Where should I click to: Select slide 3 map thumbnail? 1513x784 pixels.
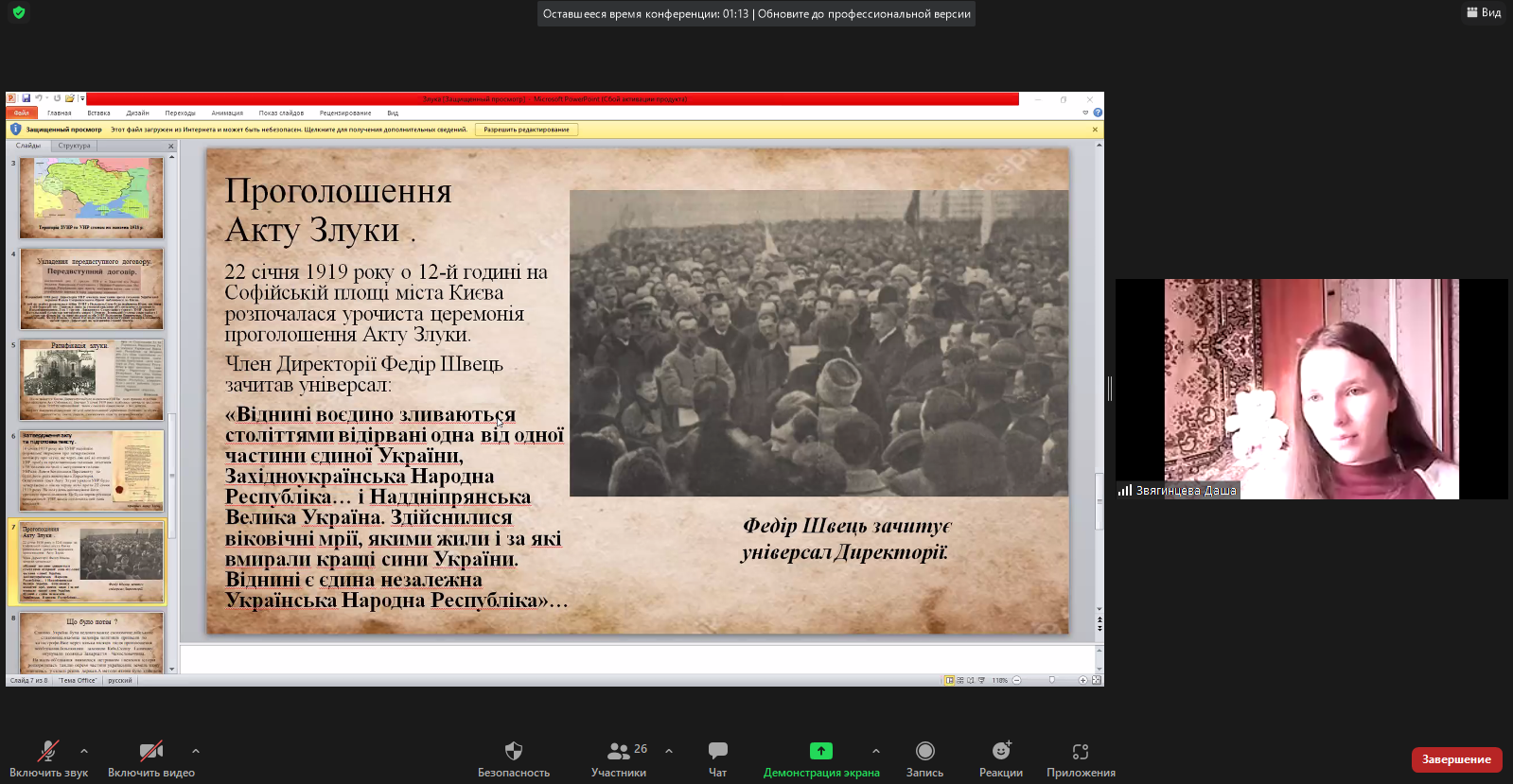pos(92,197)
